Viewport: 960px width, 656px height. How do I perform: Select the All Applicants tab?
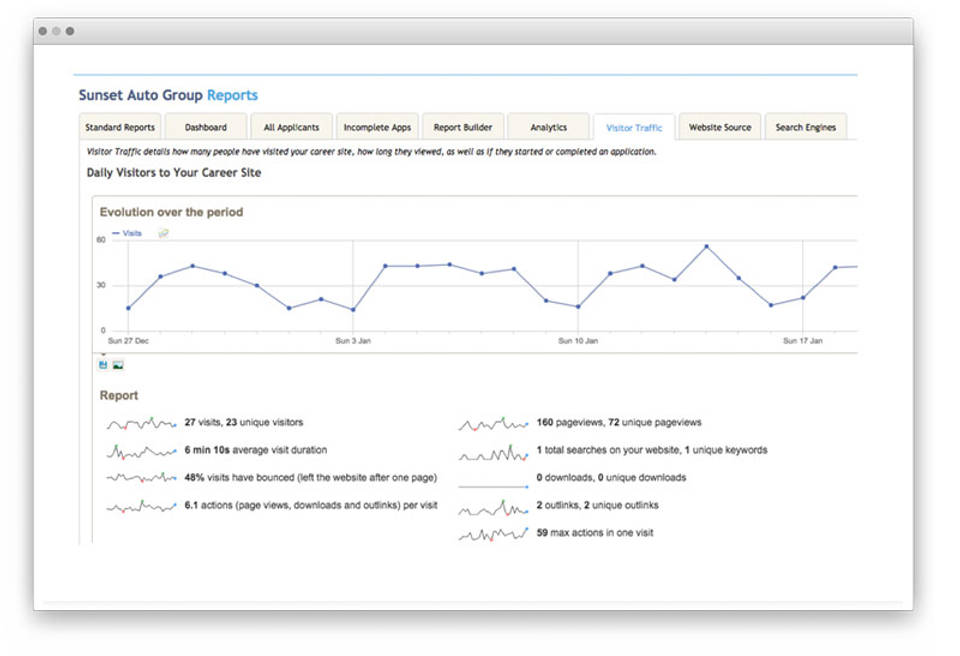pyautogui.click(x=292, y=128)
